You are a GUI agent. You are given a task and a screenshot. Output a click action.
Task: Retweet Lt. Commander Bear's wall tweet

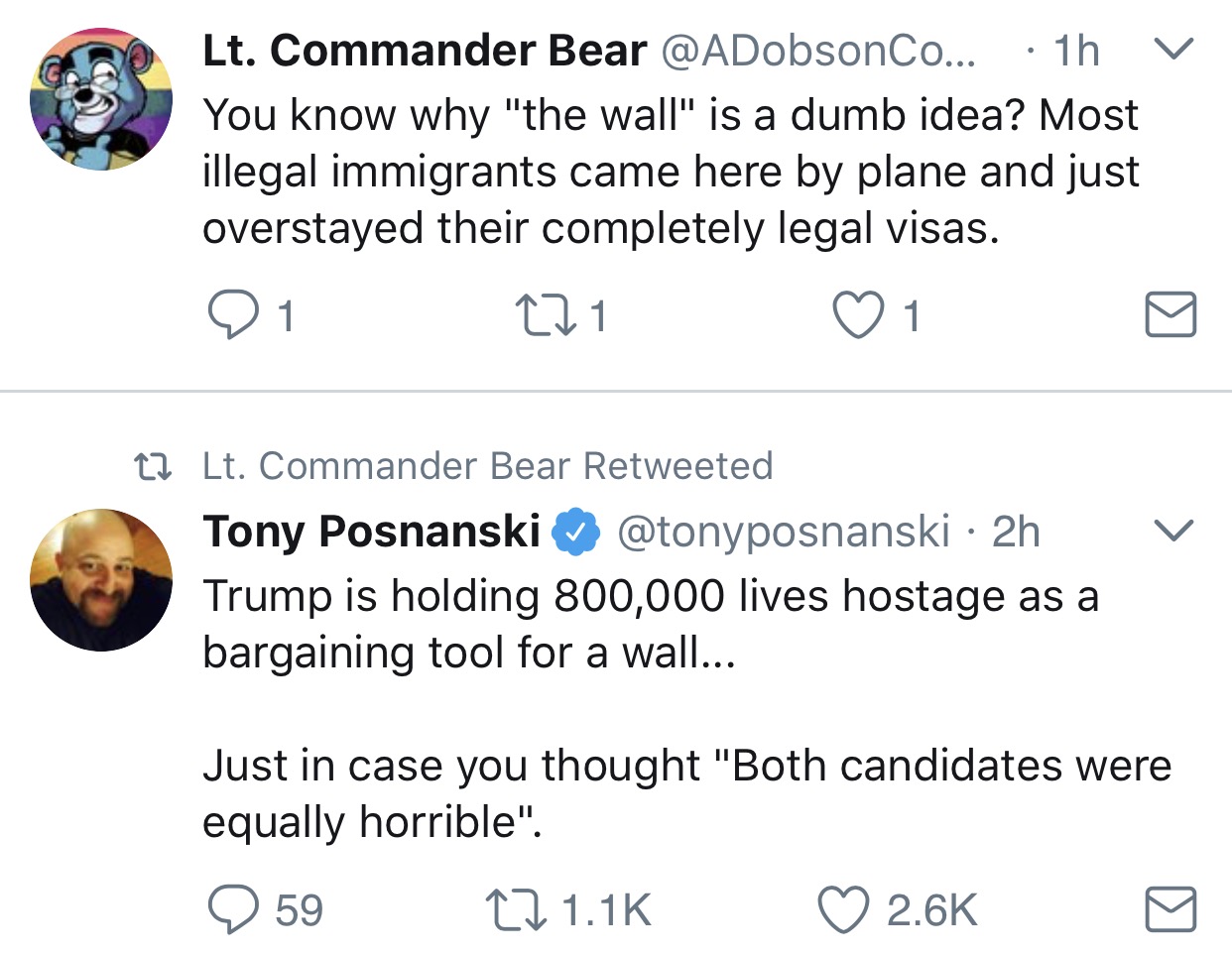point(544,315)
